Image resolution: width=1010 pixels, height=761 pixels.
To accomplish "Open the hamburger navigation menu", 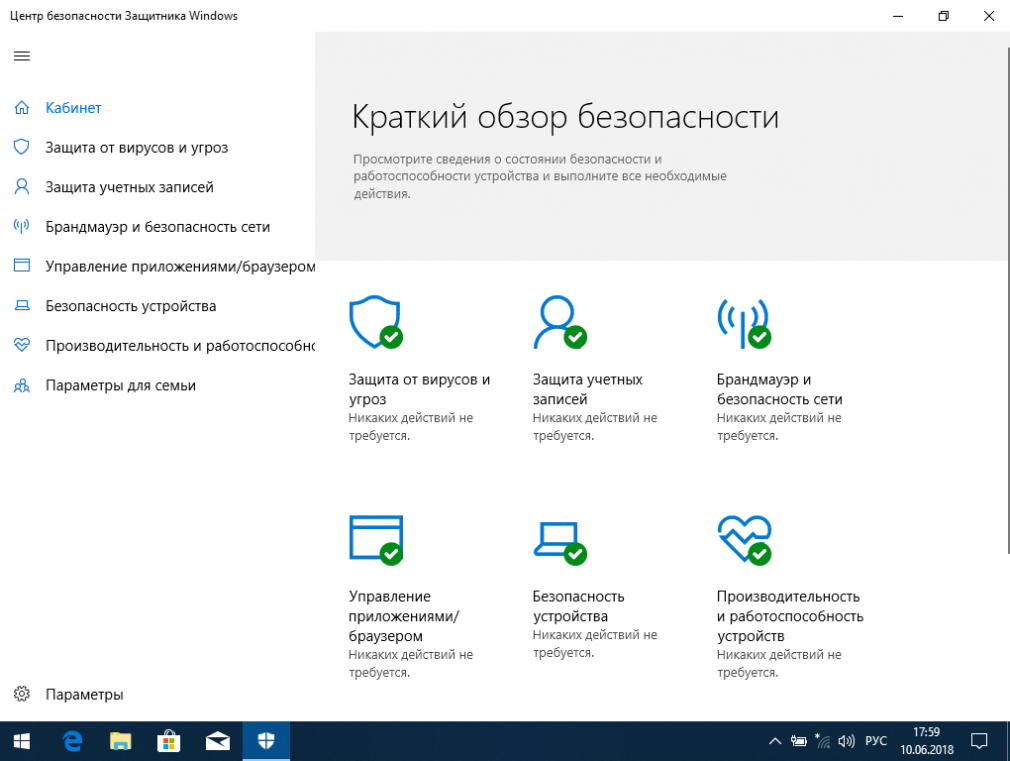I will tap(22, 56).
